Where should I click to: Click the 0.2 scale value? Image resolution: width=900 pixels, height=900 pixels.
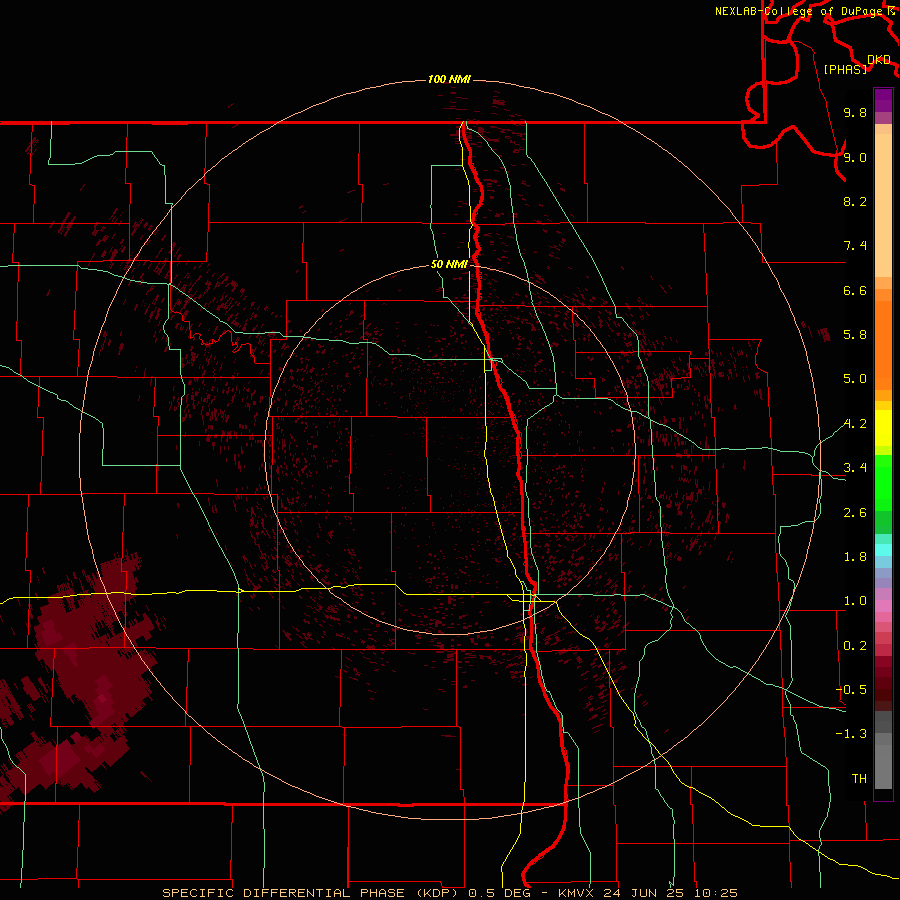(x=855, y=646)
